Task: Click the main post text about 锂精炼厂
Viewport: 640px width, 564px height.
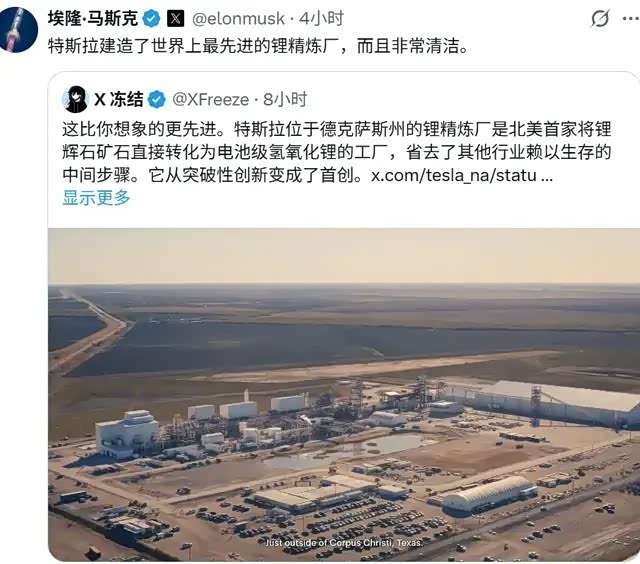Action: pos(258,45)
